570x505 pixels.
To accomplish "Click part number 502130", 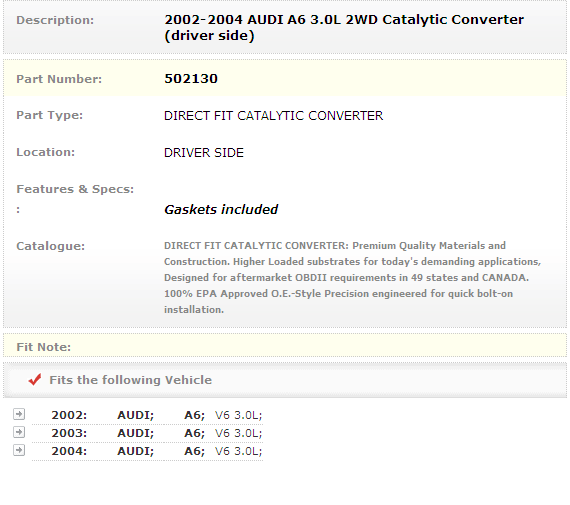I will (x=191, y=79).
